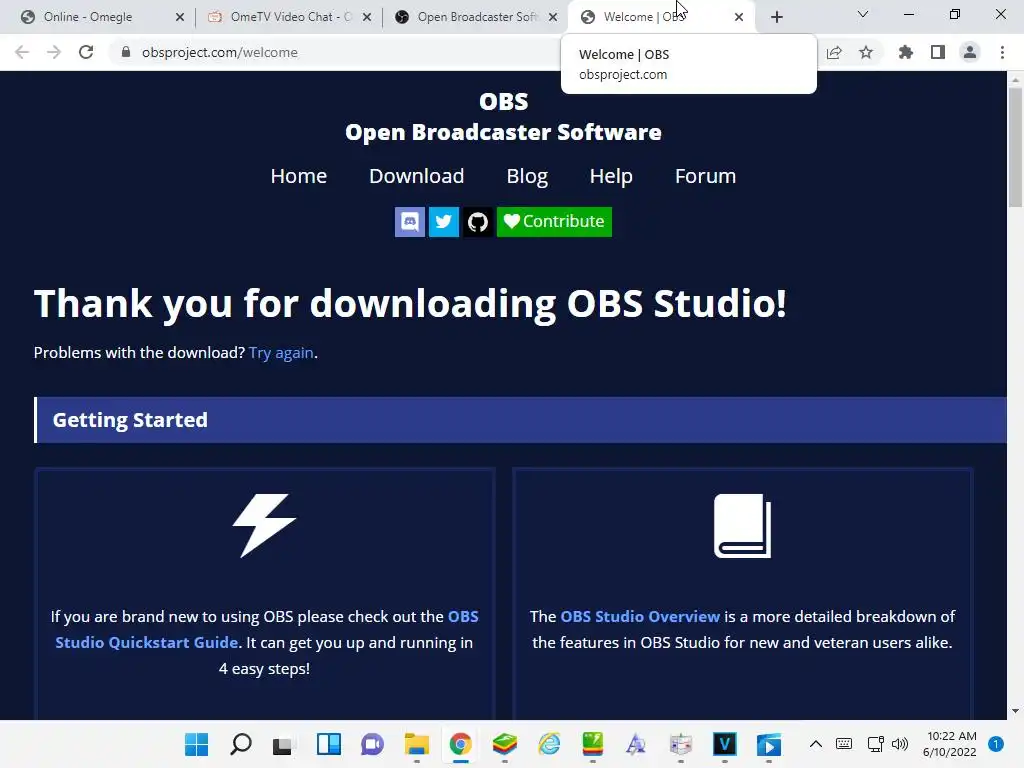This screenshot has height=768, width=1024.
Task: Open the Download nav item
Action: [x=417, y=176]
